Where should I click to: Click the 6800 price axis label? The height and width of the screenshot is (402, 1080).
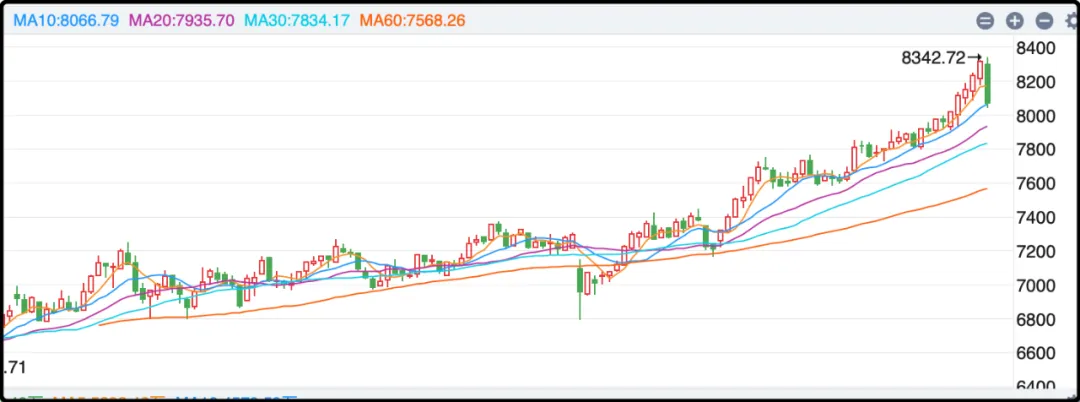coord(1036,320)
